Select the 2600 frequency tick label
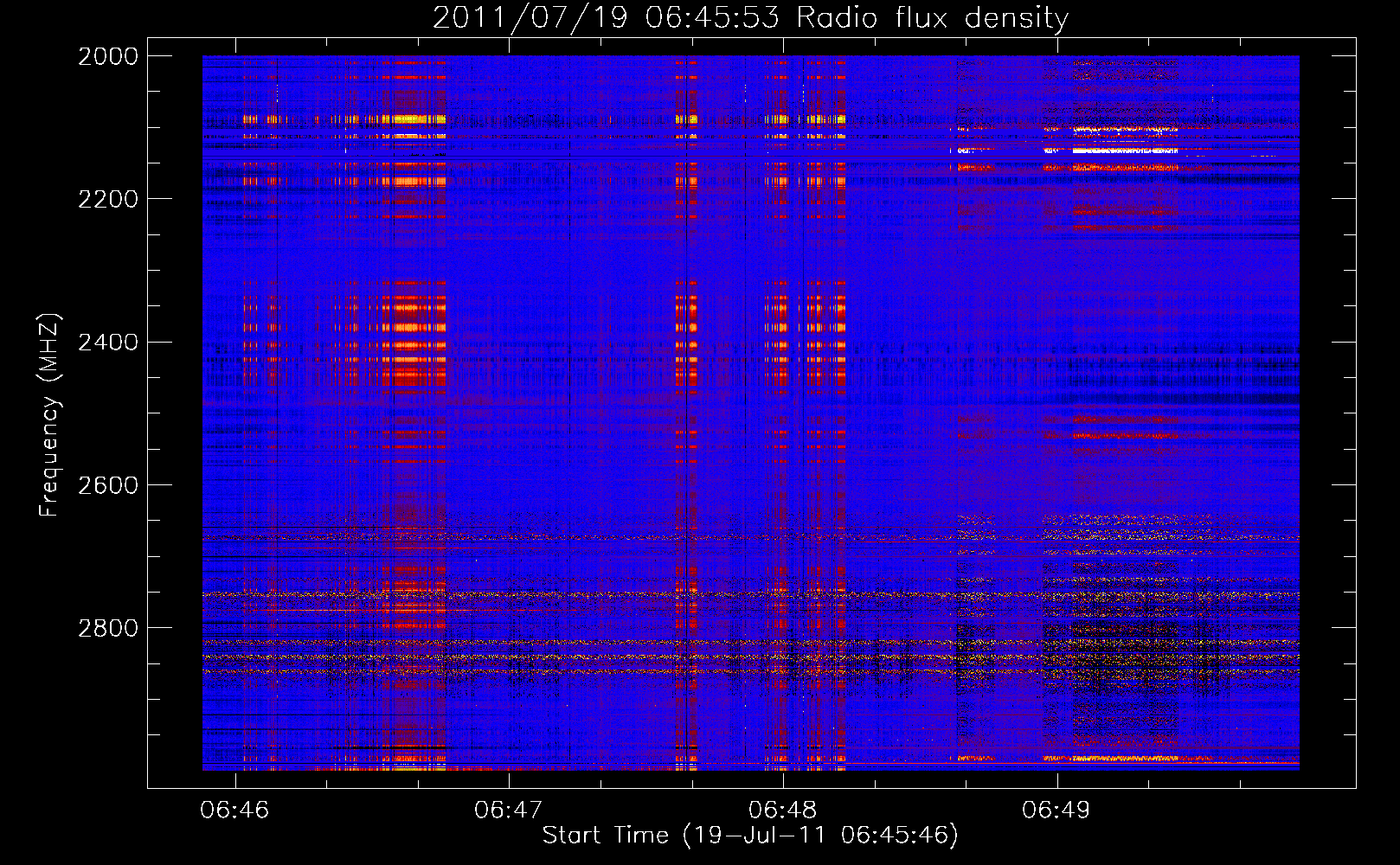 click(x=108, y=485)
